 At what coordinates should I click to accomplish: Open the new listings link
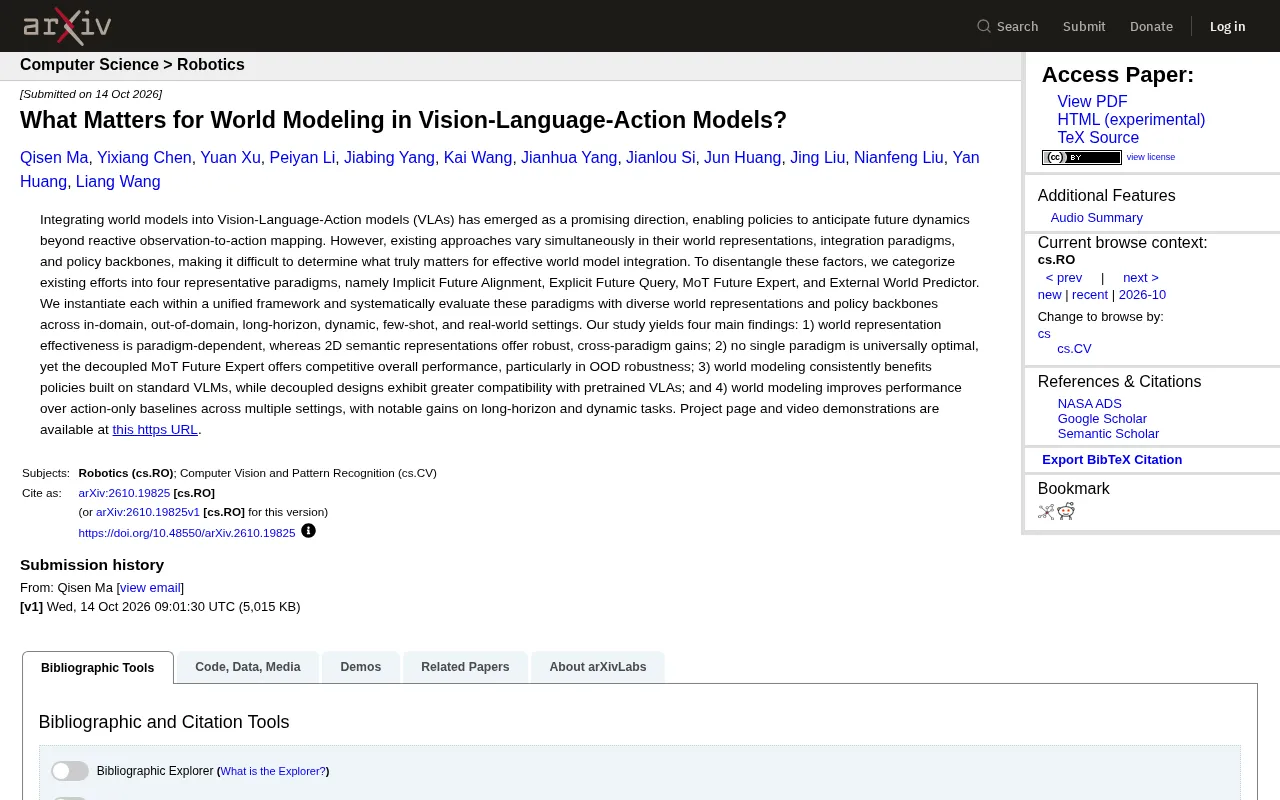pyautogui.click(x=1049, y=295)
